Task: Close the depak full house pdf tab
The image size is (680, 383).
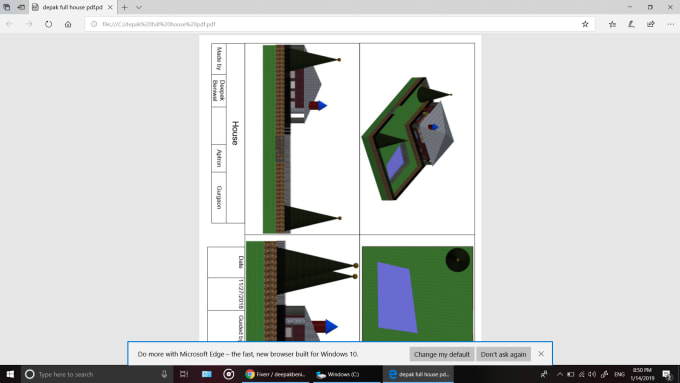Action: coord(110,7)
